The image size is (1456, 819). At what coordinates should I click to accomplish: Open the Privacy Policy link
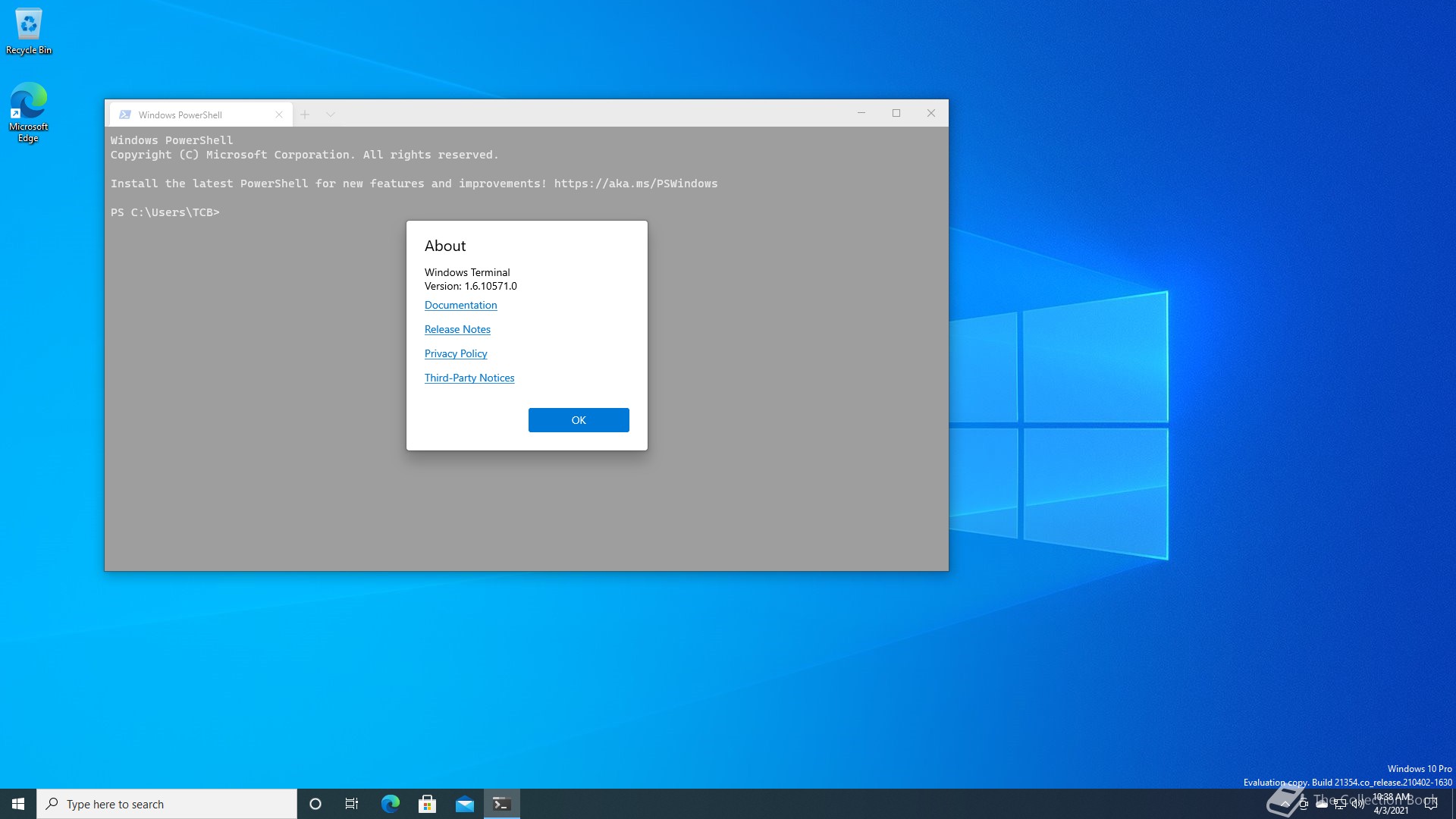456,353
